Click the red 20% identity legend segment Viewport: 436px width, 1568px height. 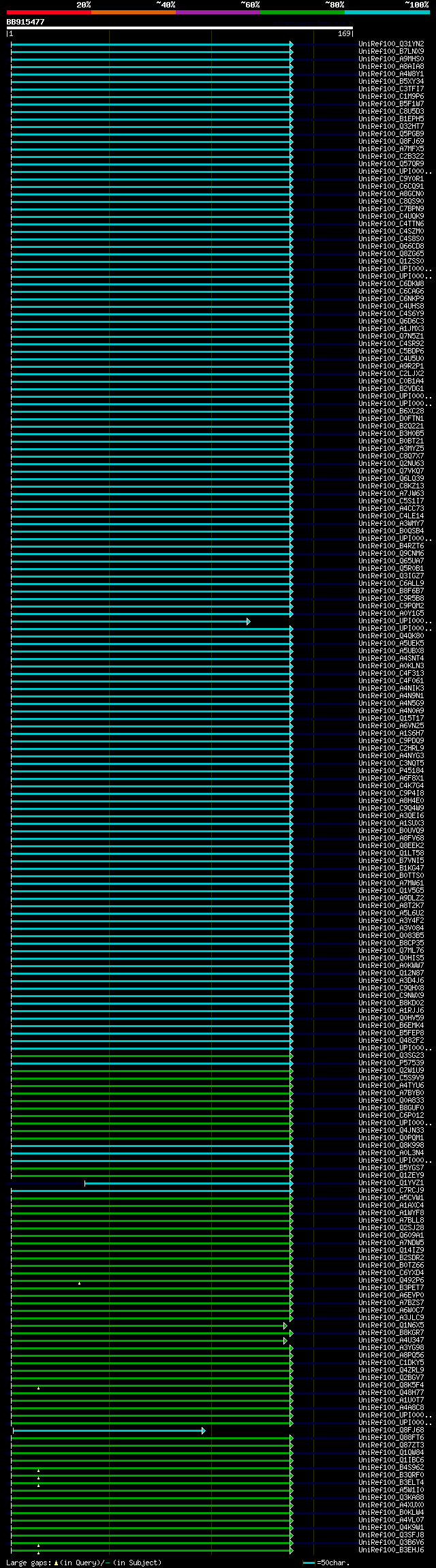click(x=48, y=12)
